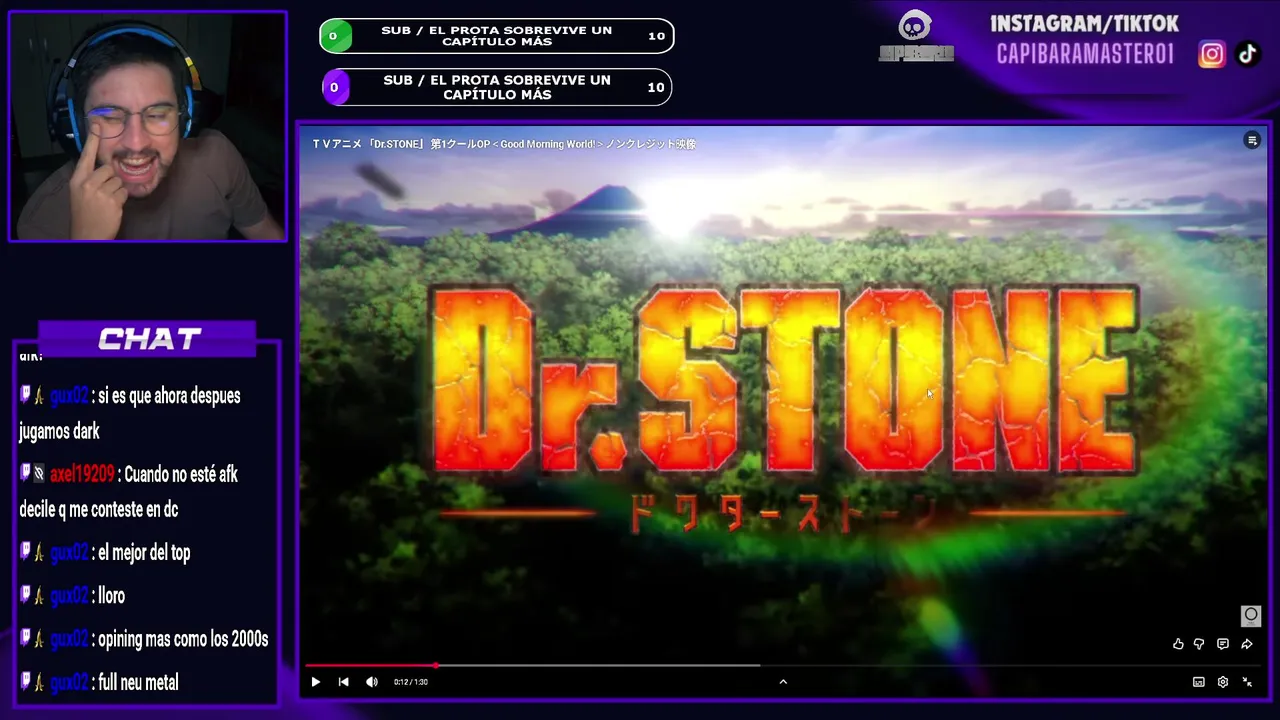This screenshot has width=1280, height=720.
Task: Click the purple sub goal bar
Action: pos(496,87)
